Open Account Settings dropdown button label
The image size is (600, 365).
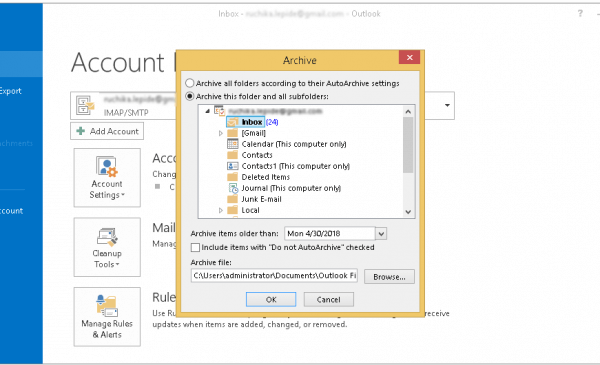point(107,189)
